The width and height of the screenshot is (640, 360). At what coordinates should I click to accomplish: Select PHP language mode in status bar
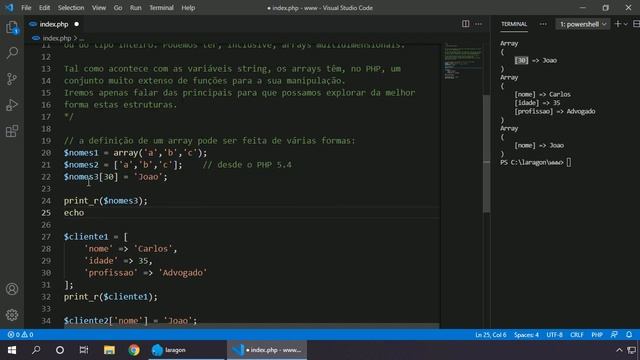(x=597, y=335)
